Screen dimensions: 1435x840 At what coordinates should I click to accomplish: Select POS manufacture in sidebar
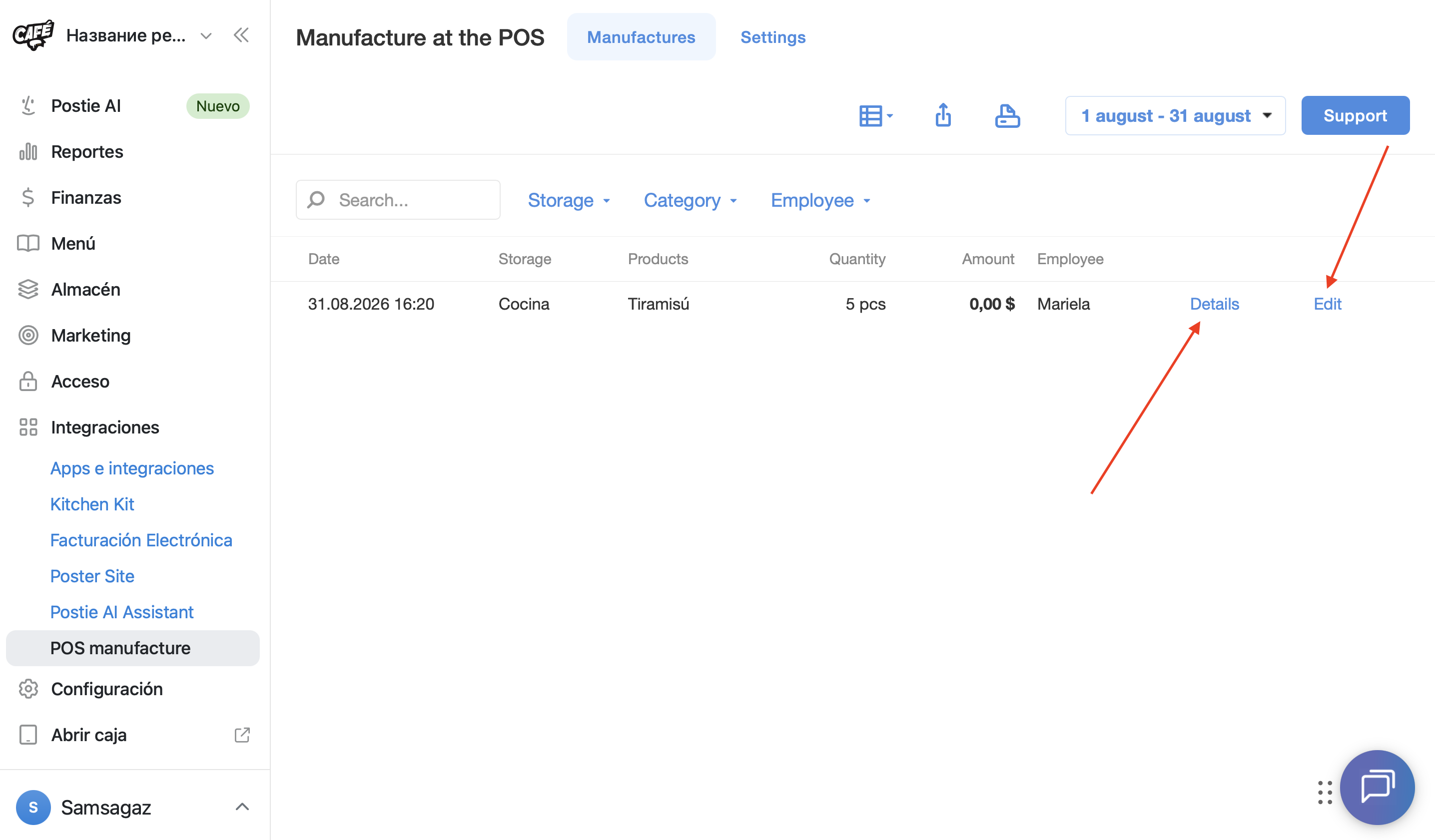coord(133,648)
